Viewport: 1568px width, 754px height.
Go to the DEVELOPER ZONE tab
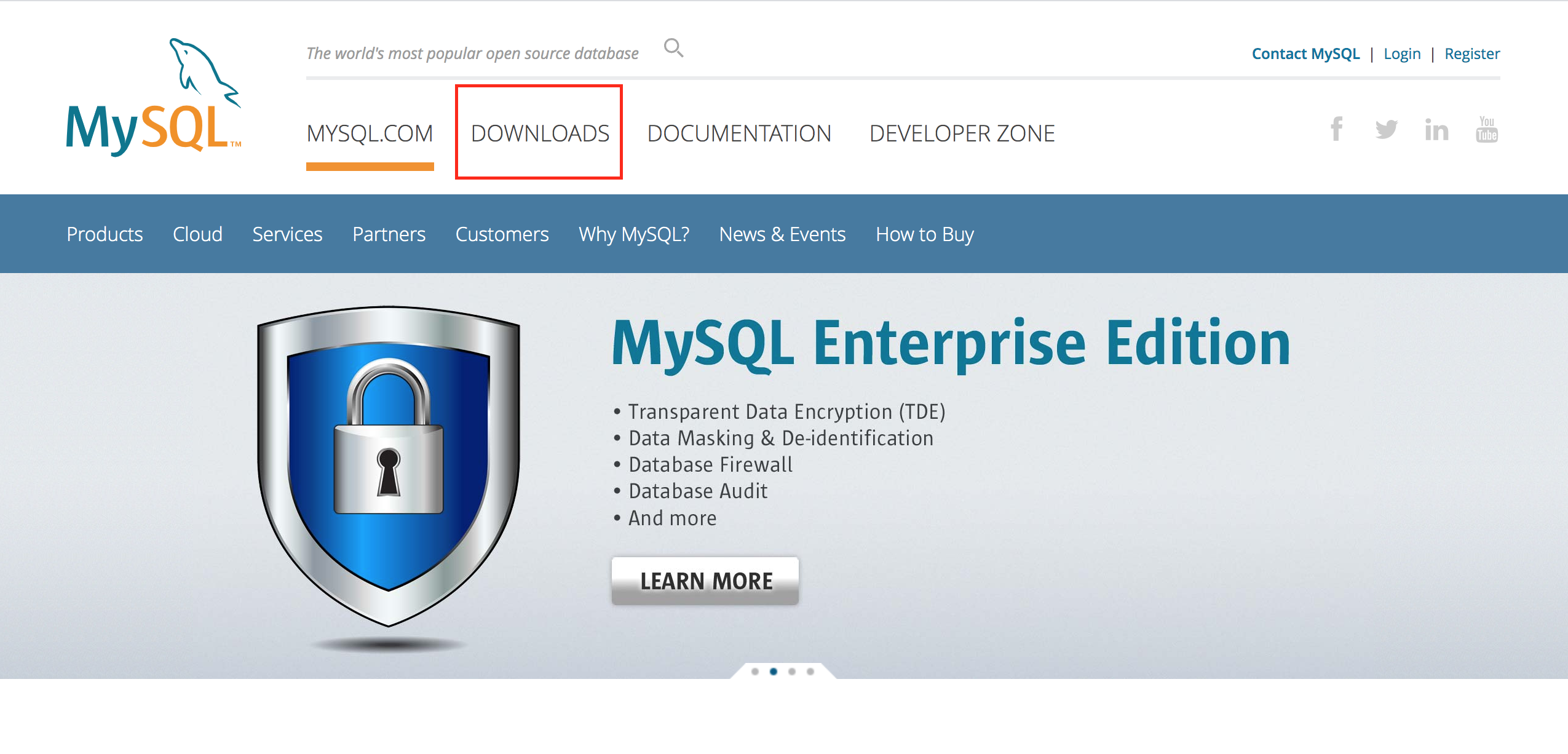point(962,133)
